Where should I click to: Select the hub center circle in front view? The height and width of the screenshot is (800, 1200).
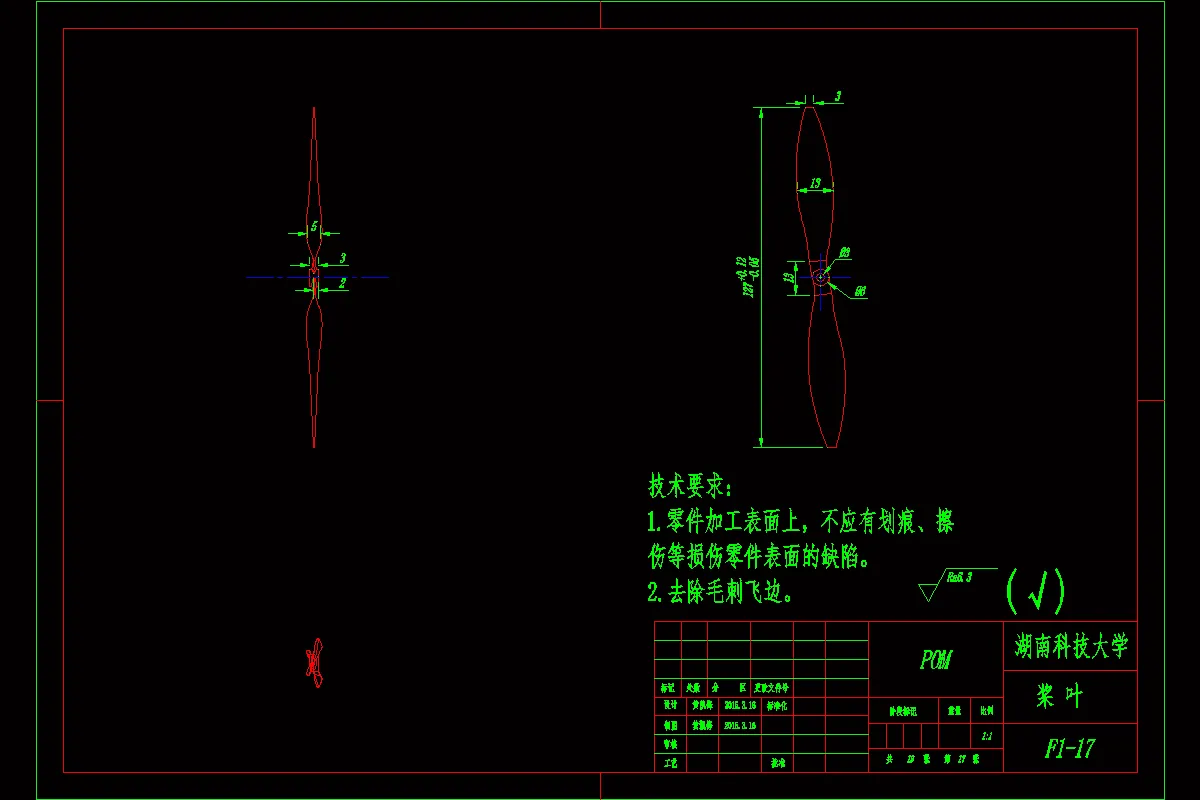point(820,277)
